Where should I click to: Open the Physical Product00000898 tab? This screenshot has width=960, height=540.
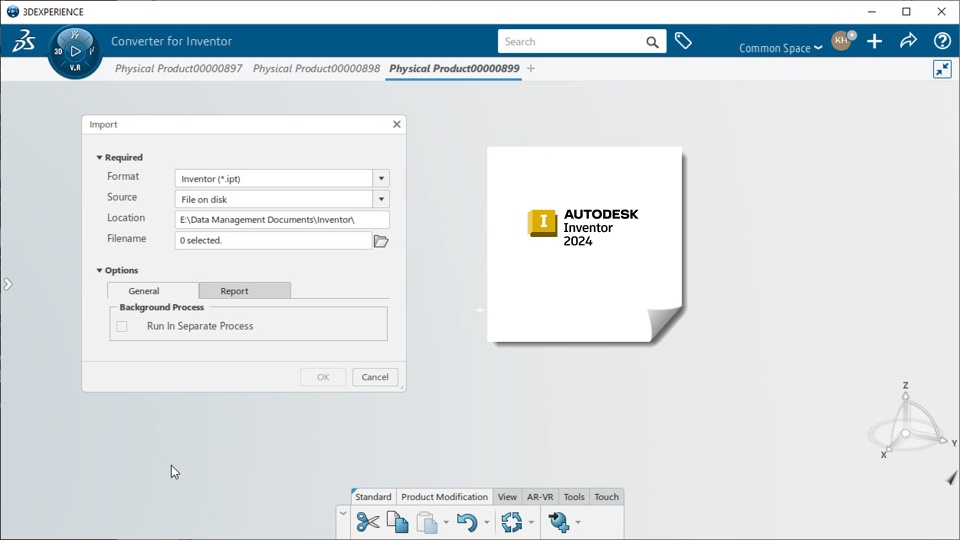tap(317, 69)
